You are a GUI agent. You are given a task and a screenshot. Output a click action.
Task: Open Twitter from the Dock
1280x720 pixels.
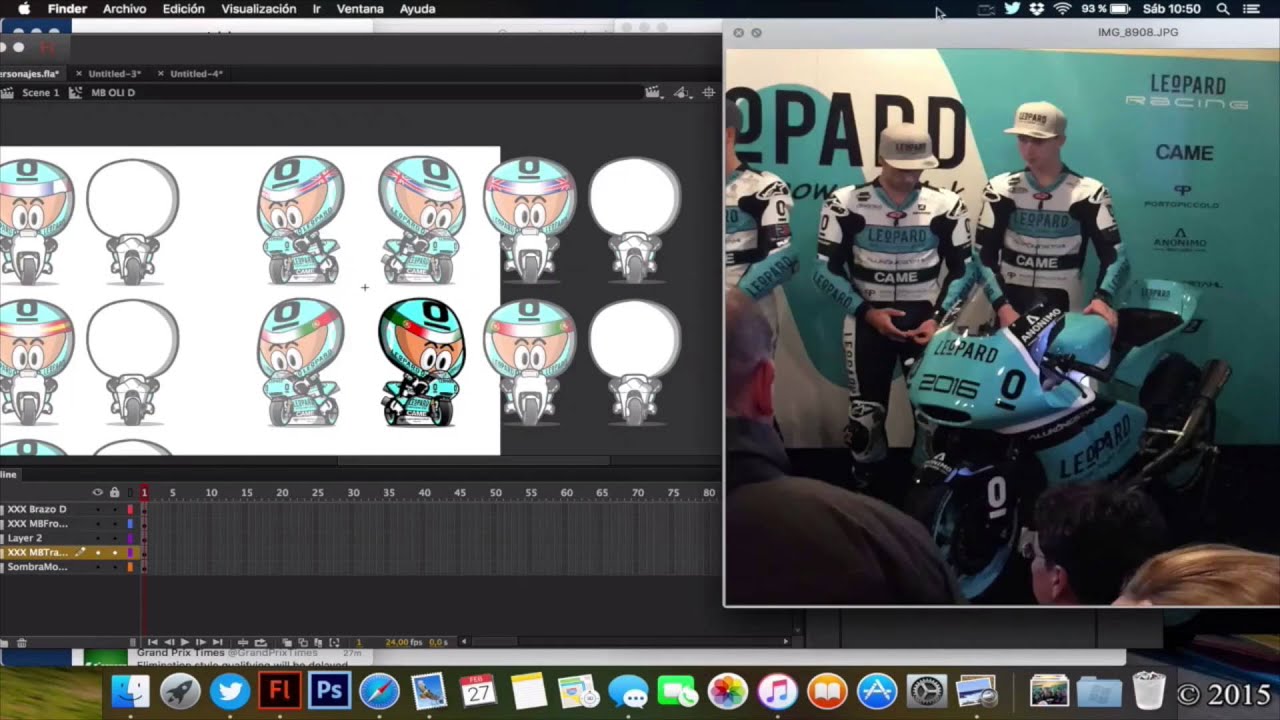pos(230,691)
